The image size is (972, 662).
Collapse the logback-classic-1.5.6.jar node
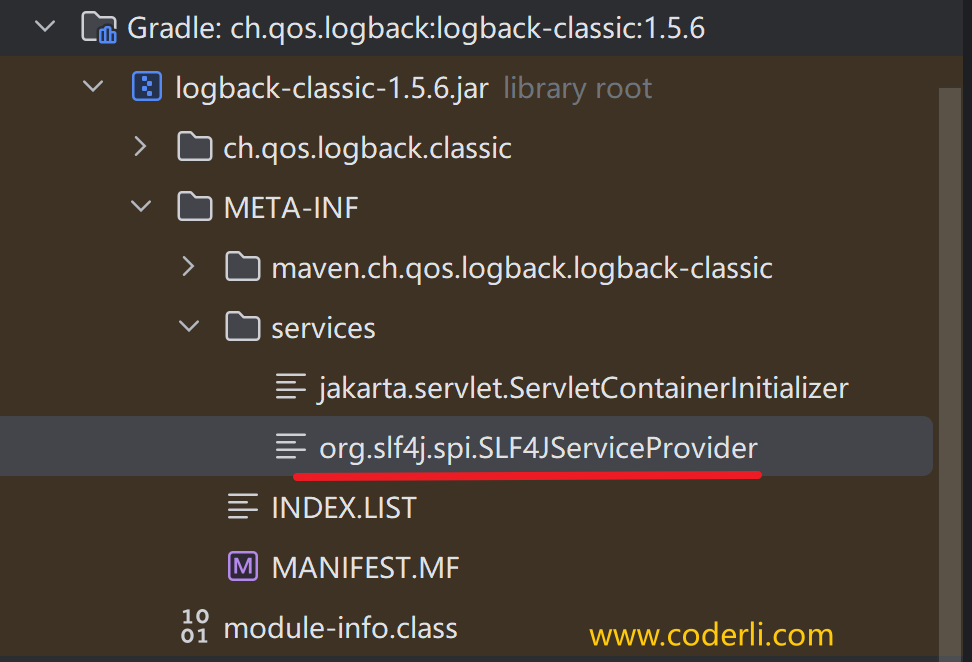click(93, 87)
